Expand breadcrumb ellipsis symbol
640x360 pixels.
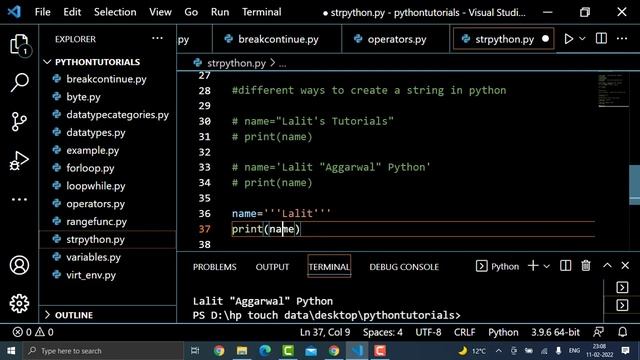(x=282, y=63)
